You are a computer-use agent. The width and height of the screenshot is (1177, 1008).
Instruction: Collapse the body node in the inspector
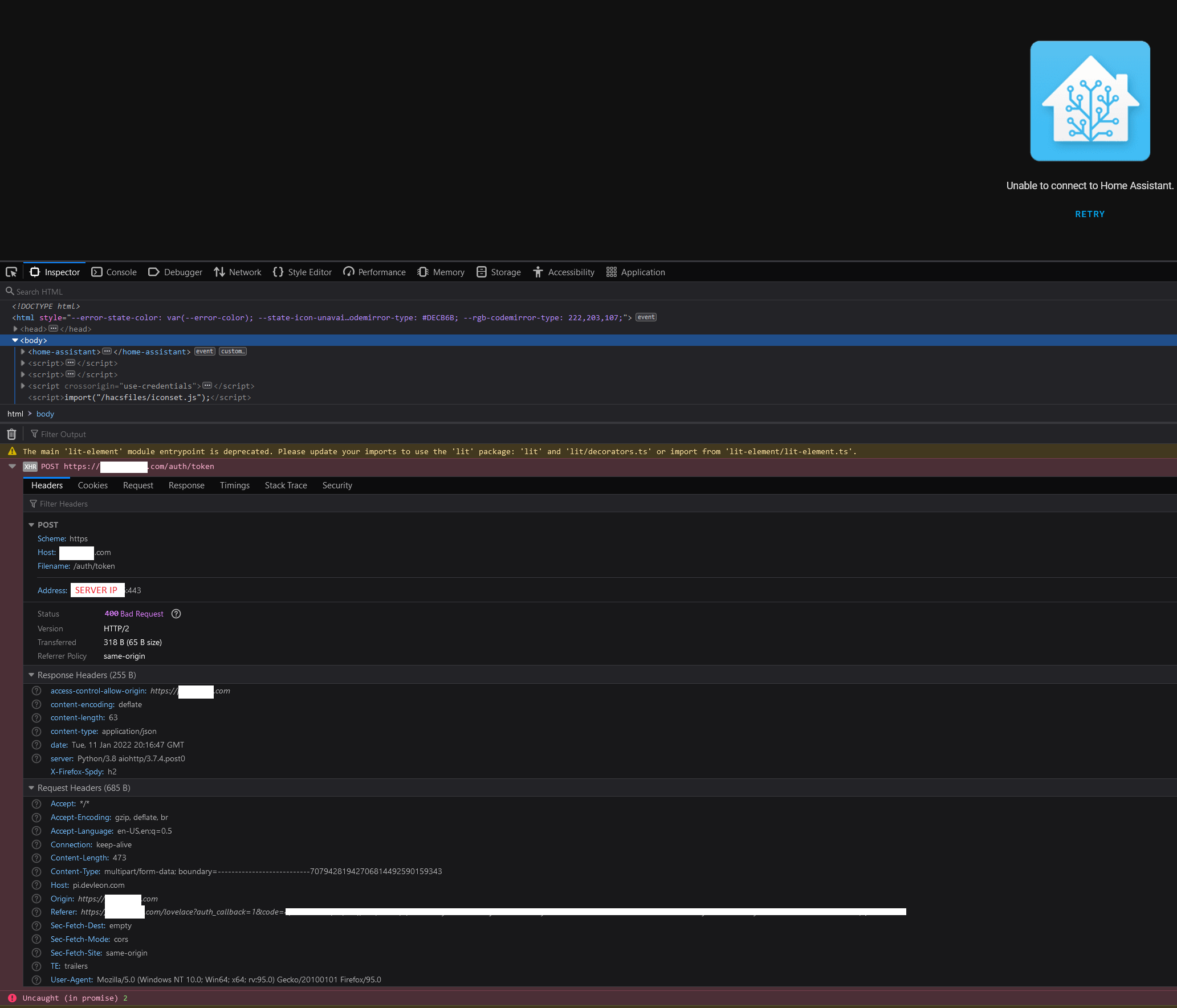tap(15, 340)
